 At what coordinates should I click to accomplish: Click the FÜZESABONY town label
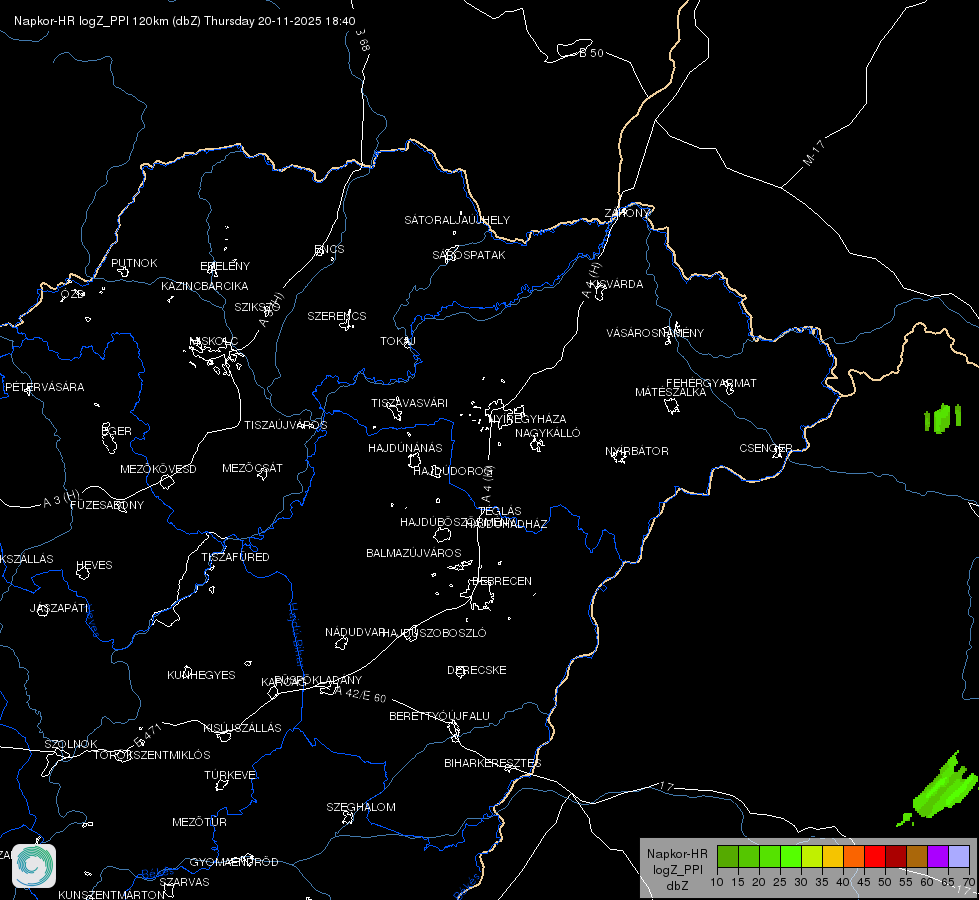(107, 505)
